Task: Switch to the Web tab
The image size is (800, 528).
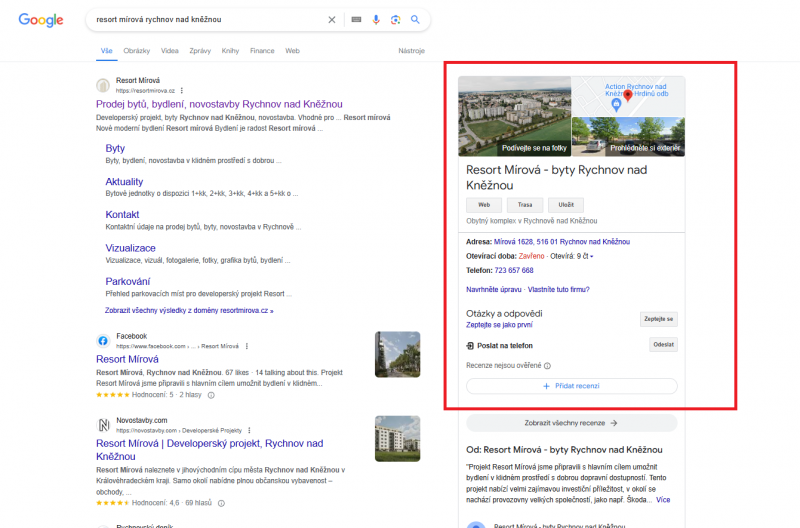Action: click(x=292, y=51)
